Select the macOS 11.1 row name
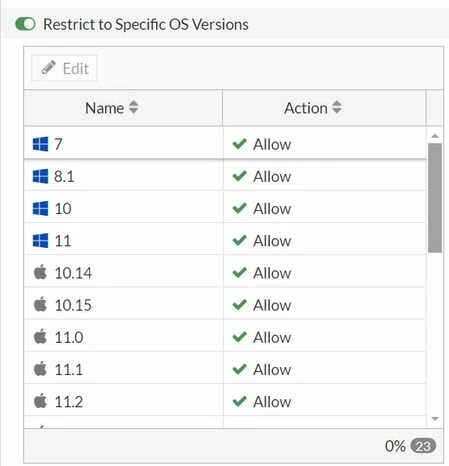Image resolution: width=449 pixels, height=466 pixels. click(69, 369)
